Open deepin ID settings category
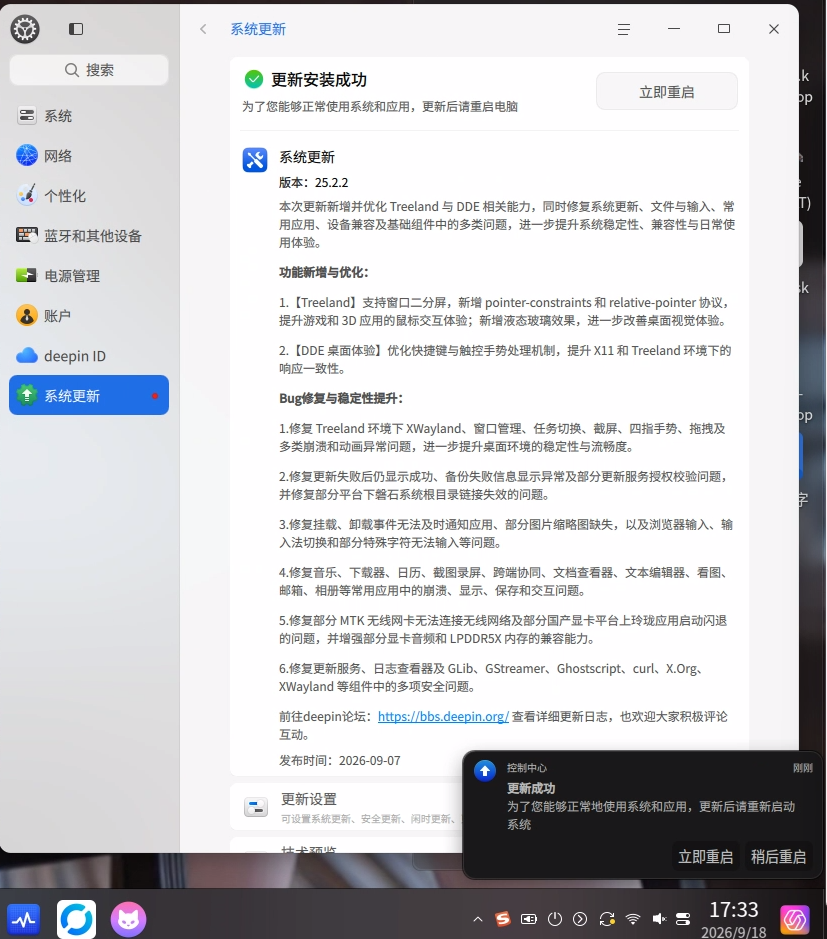 coord(89,356)
